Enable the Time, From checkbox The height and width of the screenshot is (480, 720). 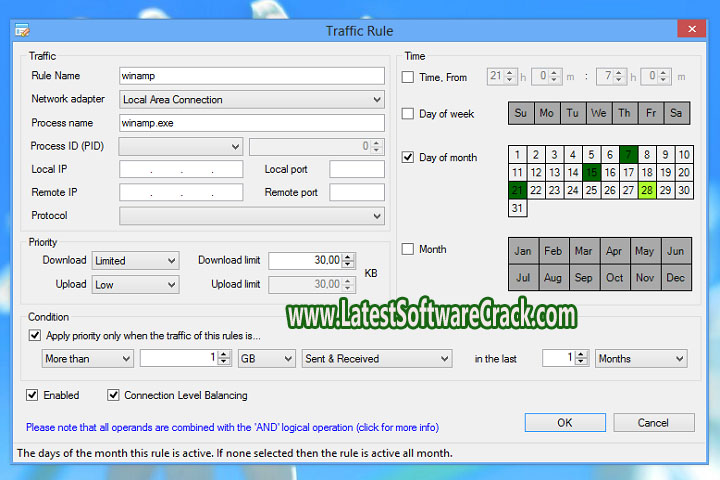pos(408,77)
